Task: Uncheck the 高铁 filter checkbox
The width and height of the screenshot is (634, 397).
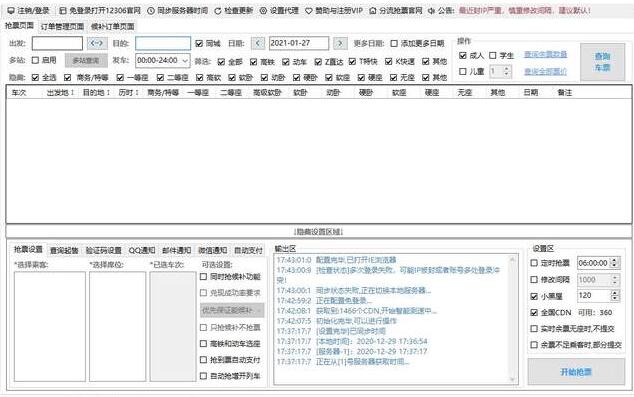Action: (x=254, y=61)
